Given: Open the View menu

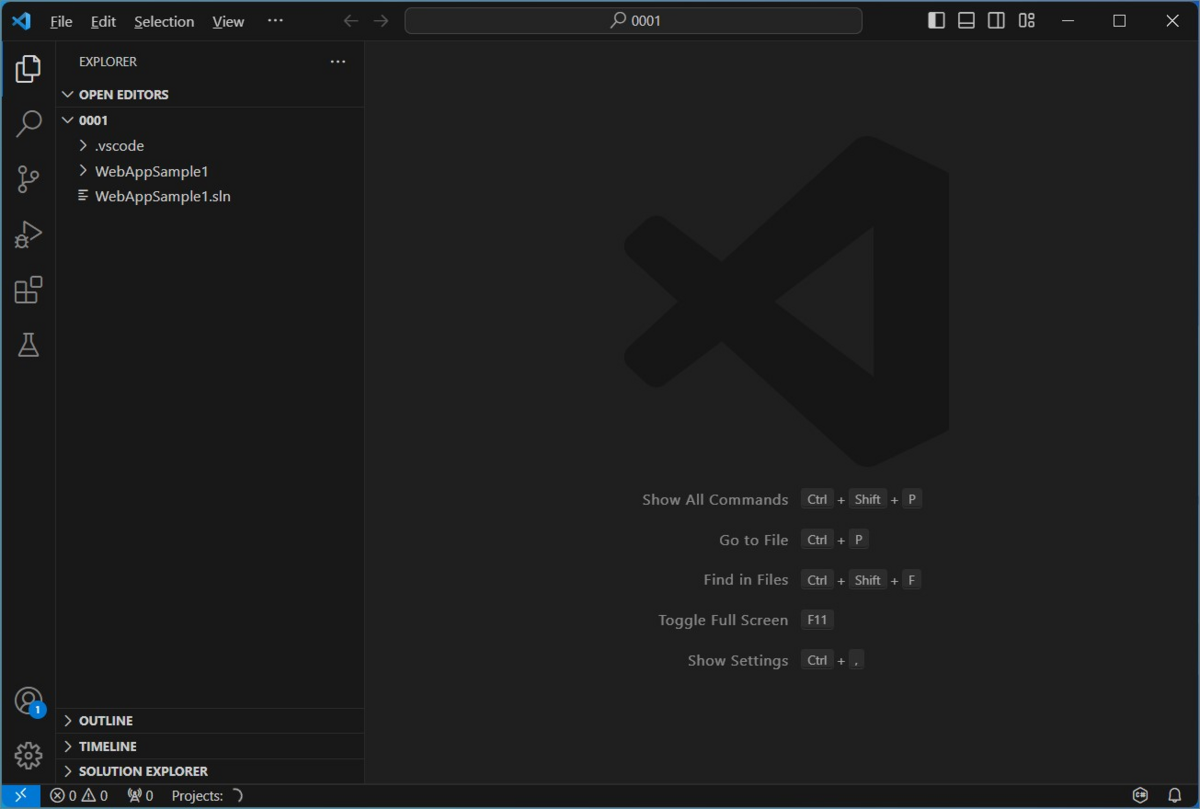Looking at the screenshot, I should tap(228, 21).
